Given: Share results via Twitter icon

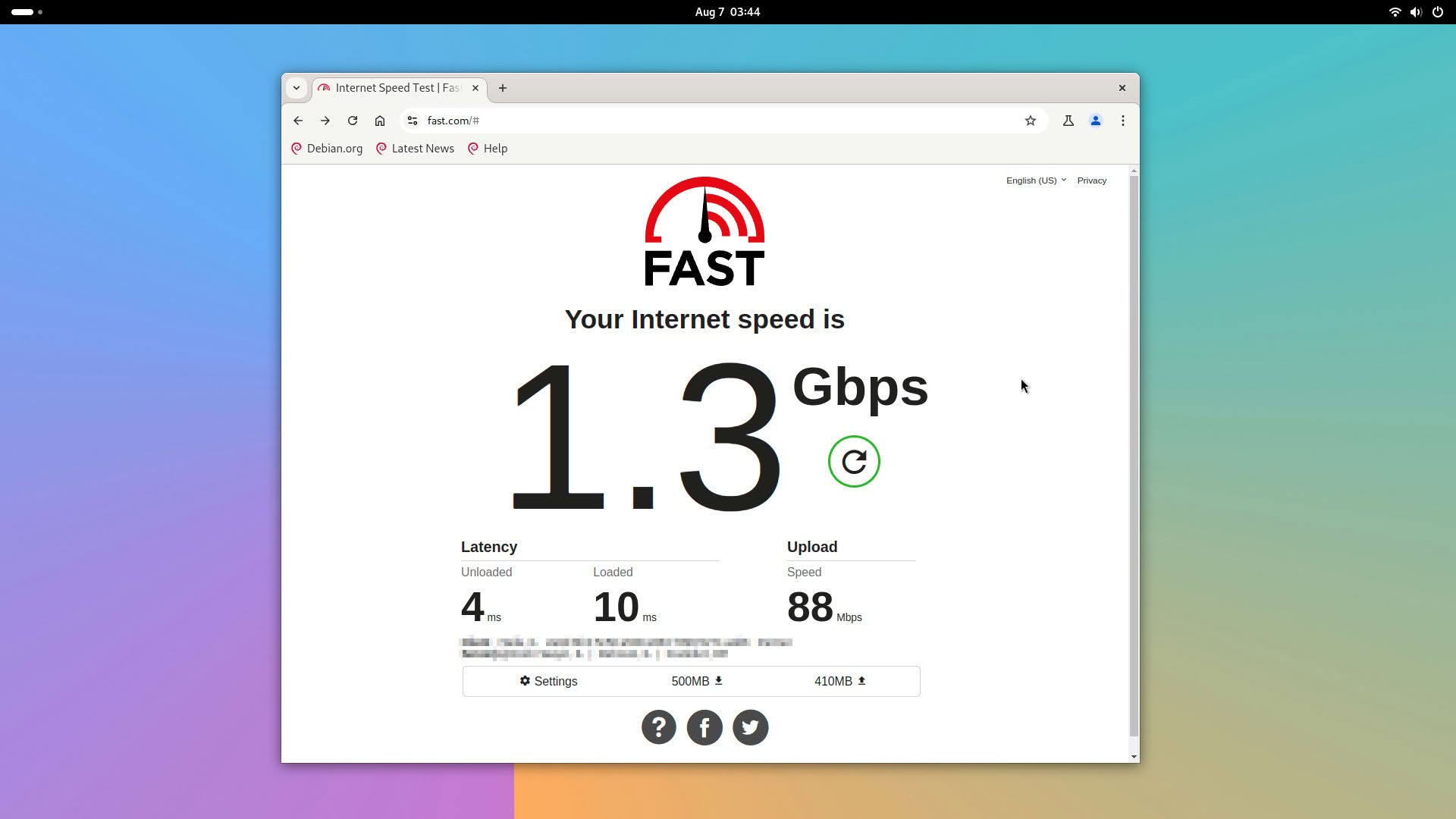Looking at the screenshot, I should click(751, 727).
